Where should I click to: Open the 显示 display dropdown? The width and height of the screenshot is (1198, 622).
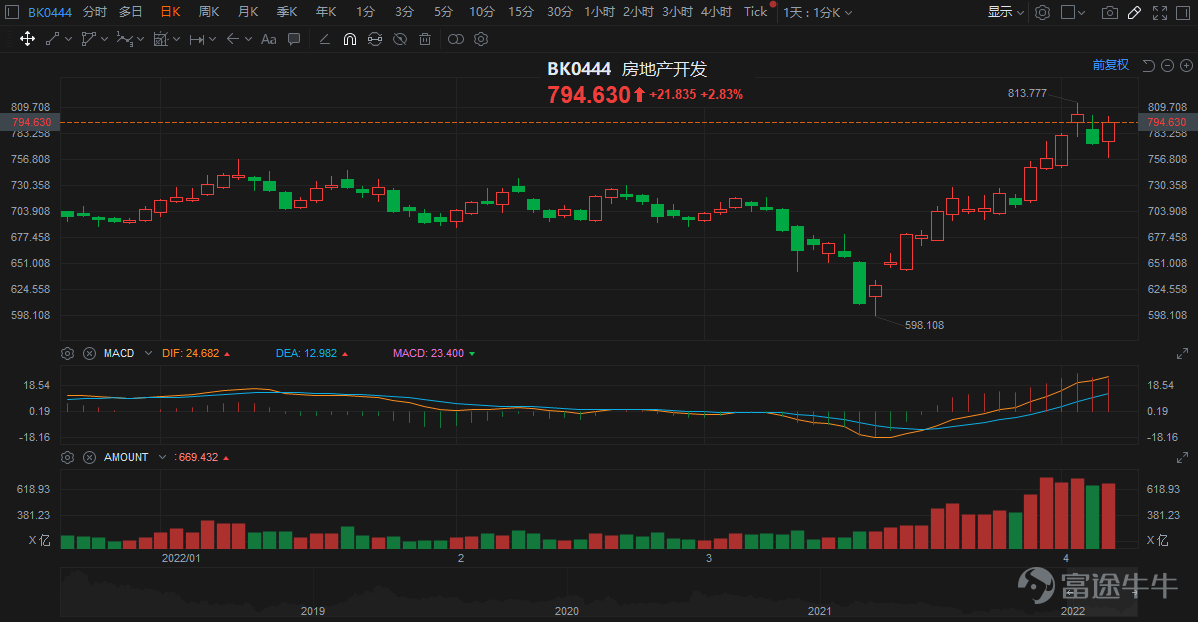1005,12
